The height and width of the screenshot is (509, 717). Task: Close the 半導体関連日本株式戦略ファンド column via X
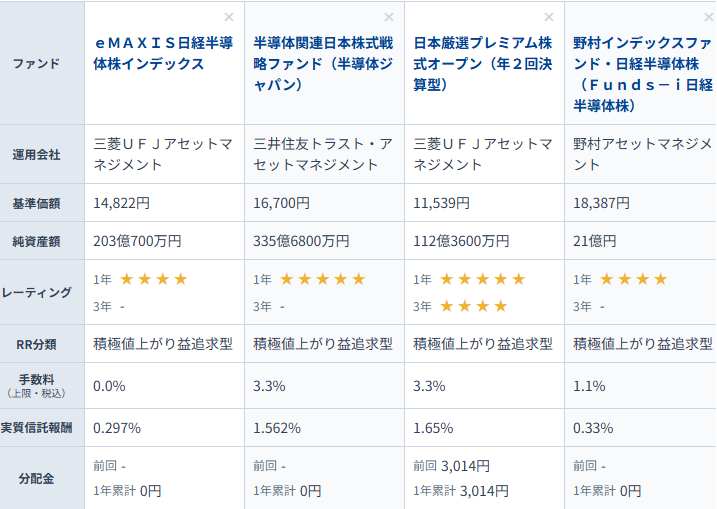click(x=389, y=17)
